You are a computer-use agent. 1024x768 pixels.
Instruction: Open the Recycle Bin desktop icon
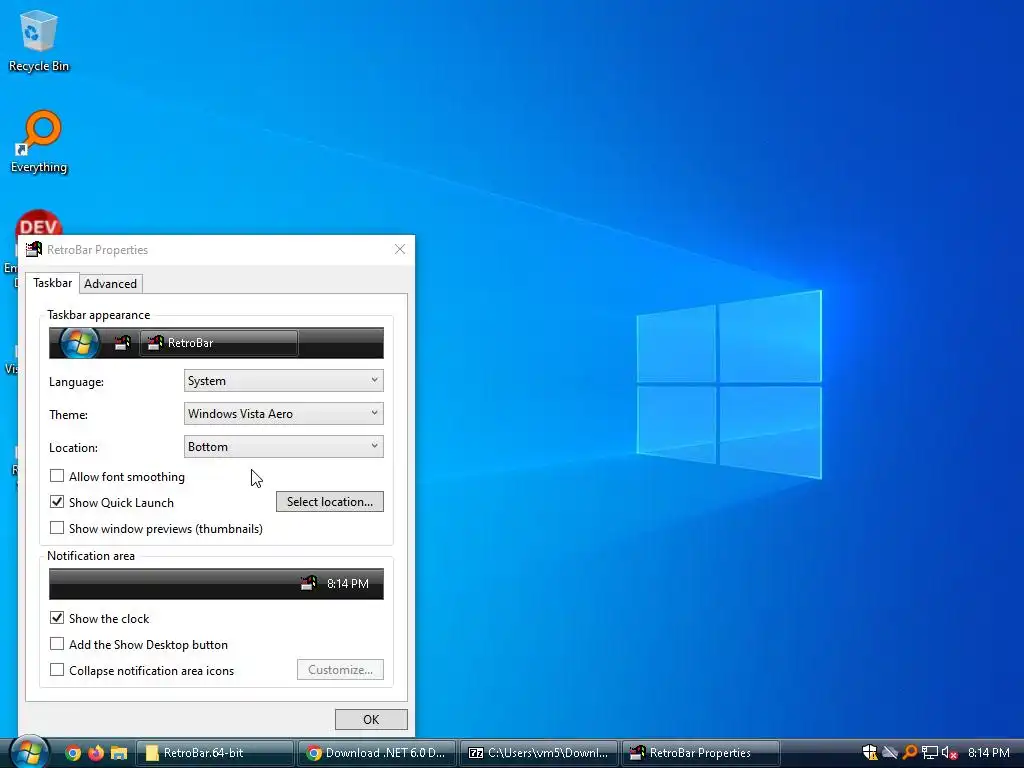click(39, 42)
